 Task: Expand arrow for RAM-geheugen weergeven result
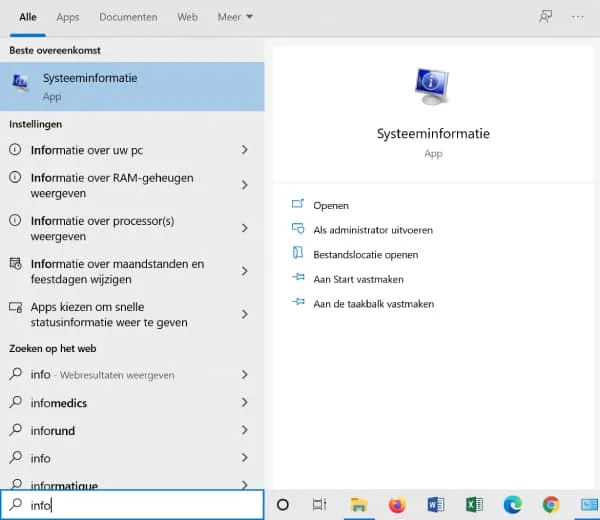click(x=245, y=185)
